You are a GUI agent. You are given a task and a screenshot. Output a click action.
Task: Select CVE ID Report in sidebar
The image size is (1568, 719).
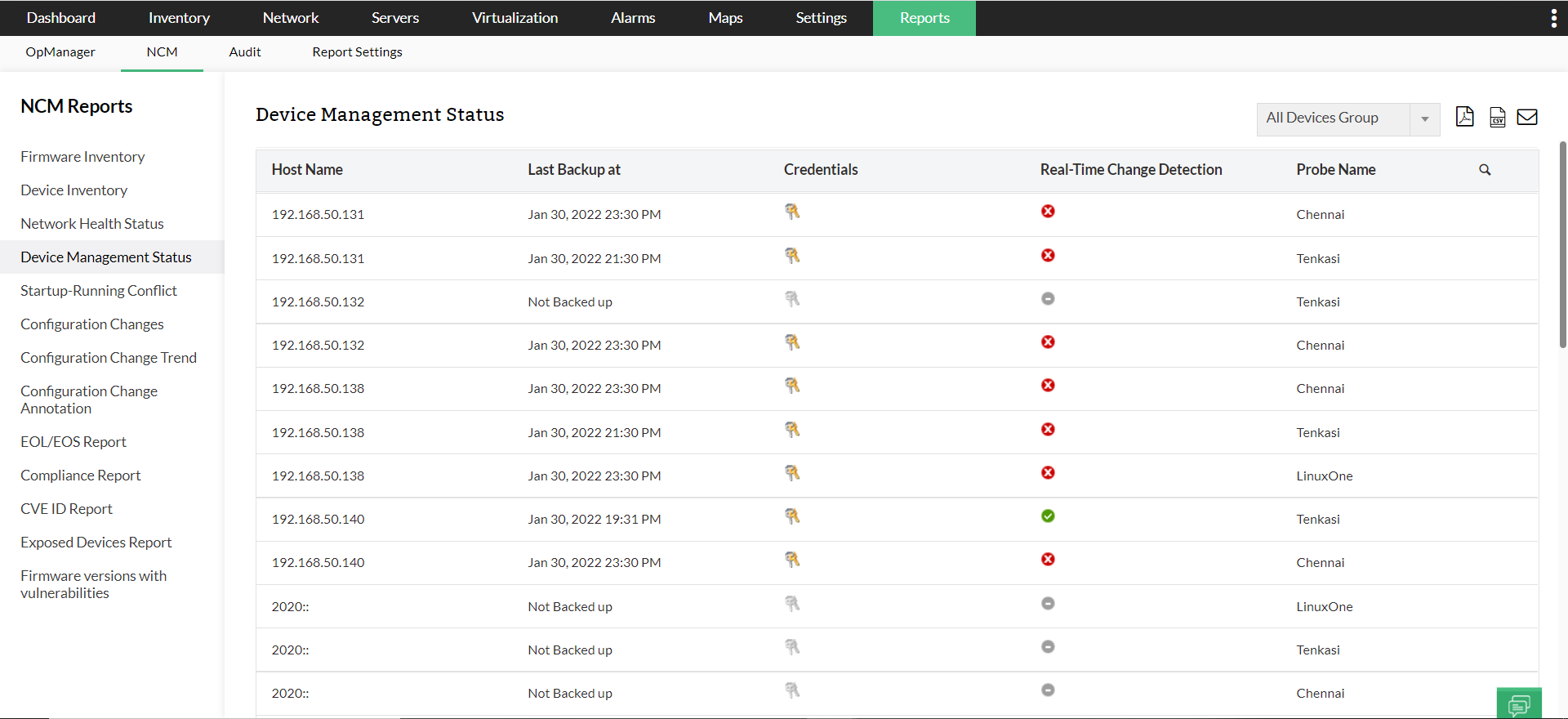[x=67, y=509]
